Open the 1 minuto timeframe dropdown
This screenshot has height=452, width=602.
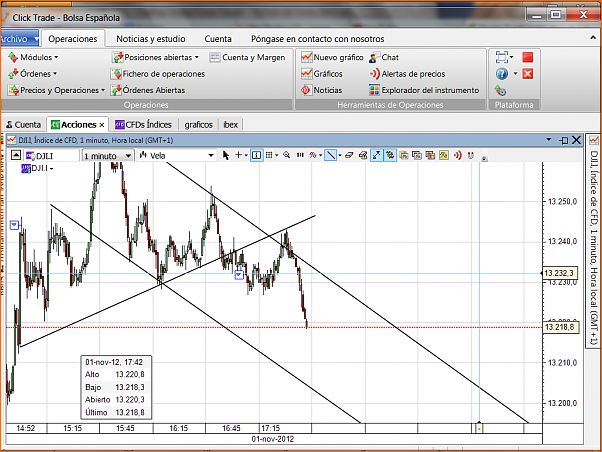pyautogui.click(x=108, y=156)
